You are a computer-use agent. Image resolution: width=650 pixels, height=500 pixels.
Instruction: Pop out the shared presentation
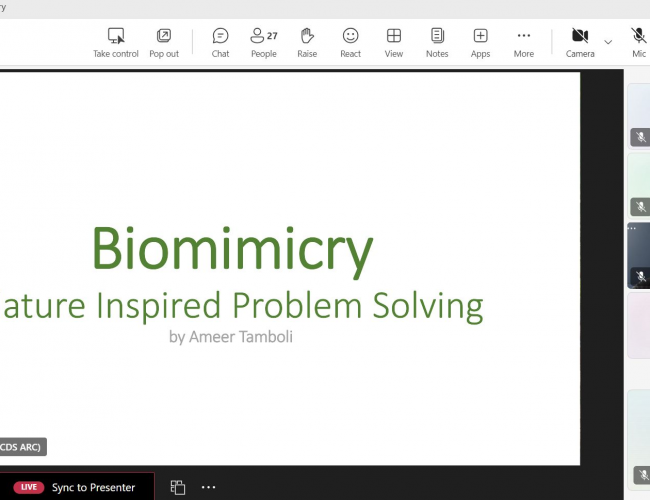tap(164, 42)
